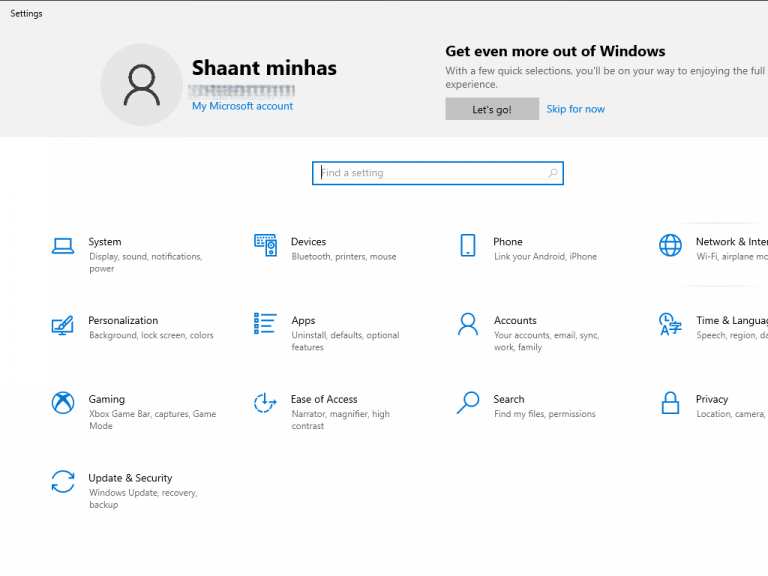This screenshot has width=768, height=576.
Task: Choose the Skip for now link
Action: tap(576, 109)
